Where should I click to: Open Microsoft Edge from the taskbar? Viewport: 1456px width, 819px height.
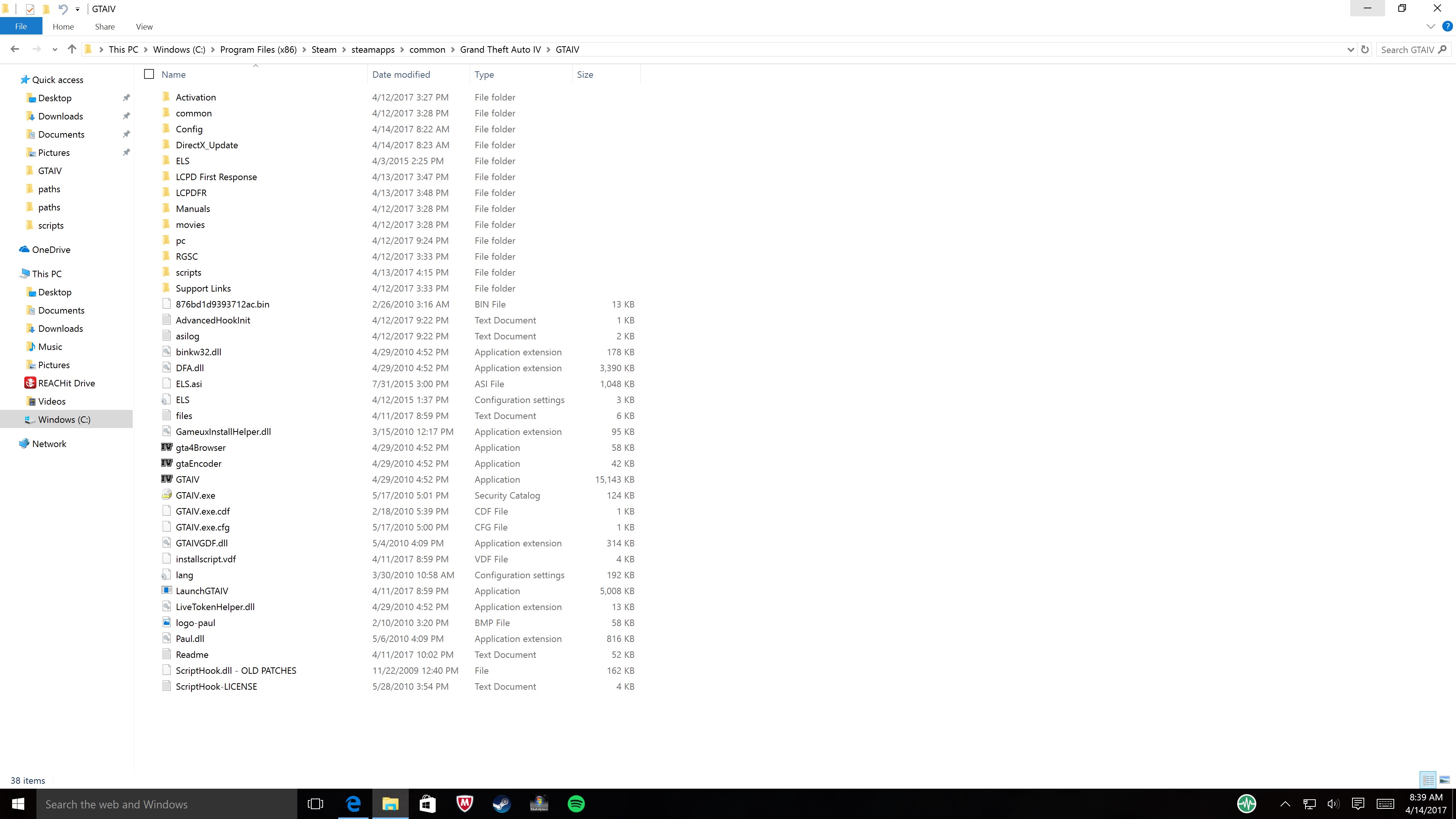(353, 804)
